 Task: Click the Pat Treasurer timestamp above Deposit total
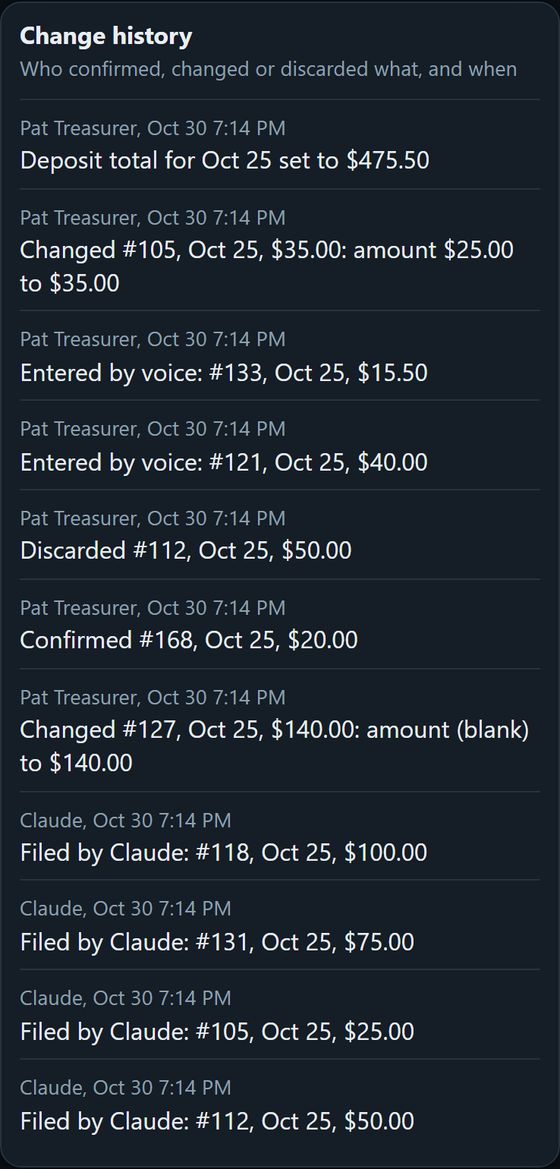(153, 128)
